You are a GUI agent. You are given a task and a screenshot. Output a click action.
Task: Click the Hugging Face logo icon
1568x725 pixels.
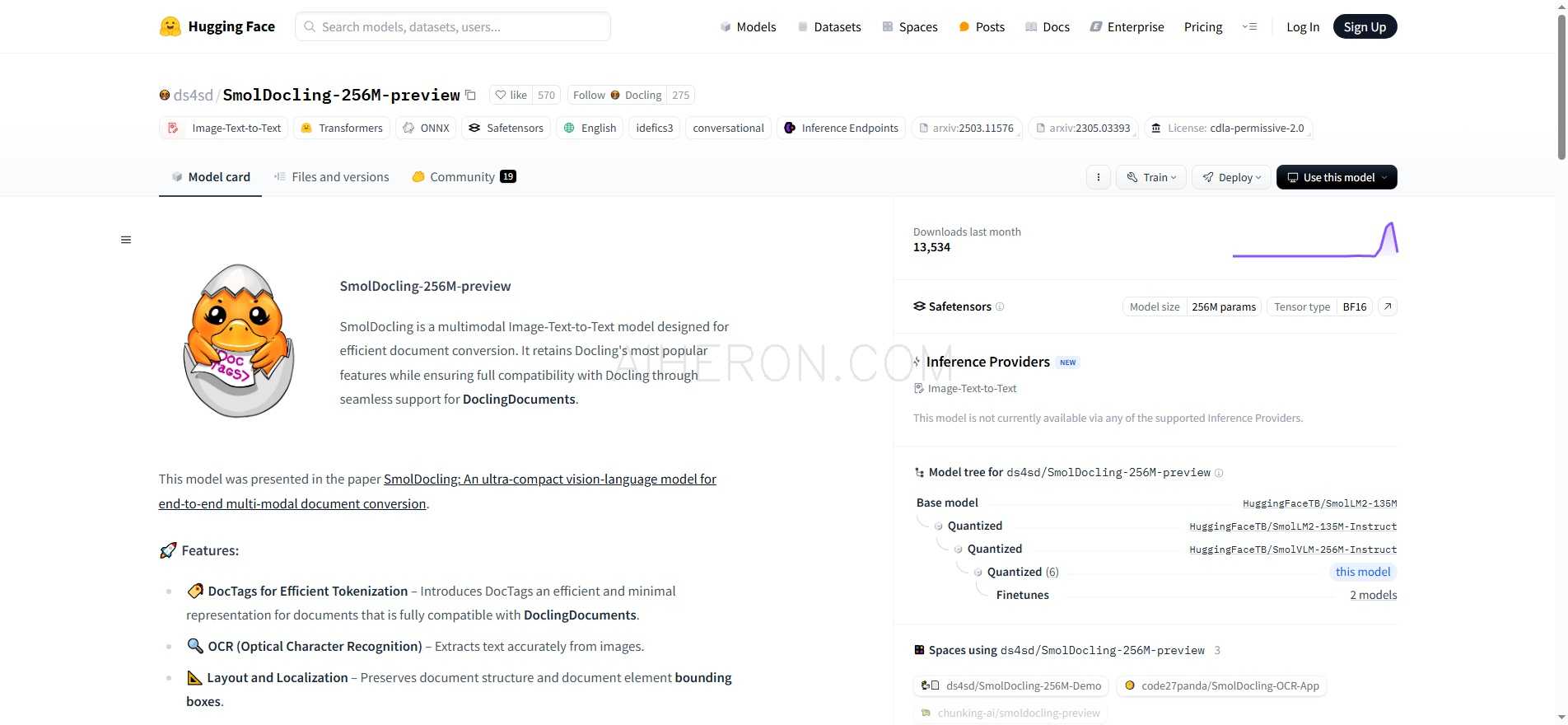(x=170, y=26)
